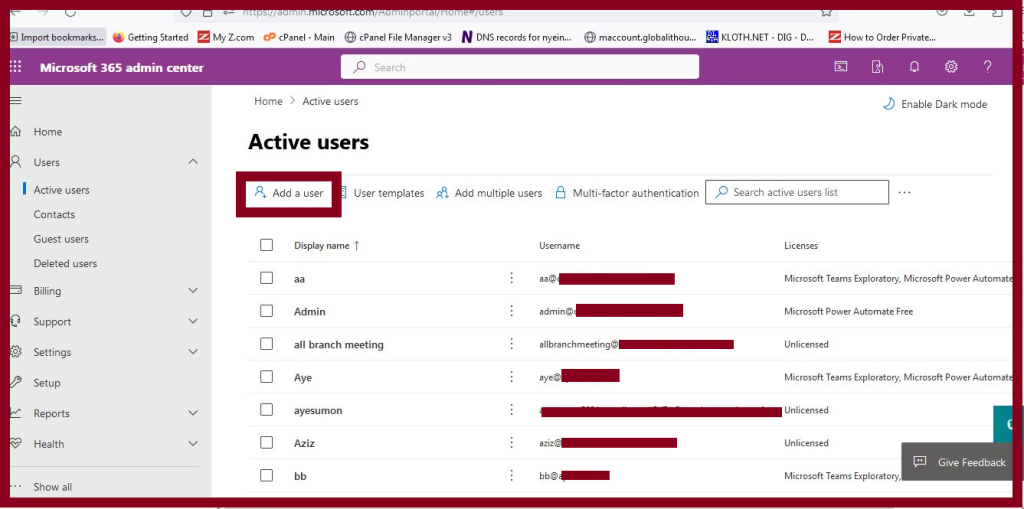Click Multi-factor authentication lock icon

pyautogui.click(x=560, y=193)
